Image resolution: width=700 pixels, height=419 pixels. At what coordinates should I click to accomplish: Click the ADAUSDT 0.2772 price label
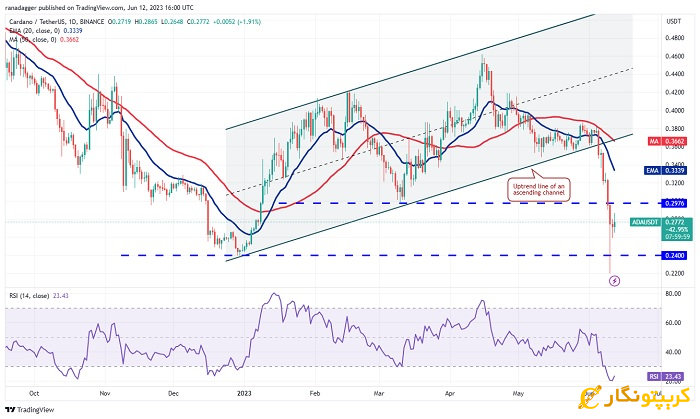(662, 229)
